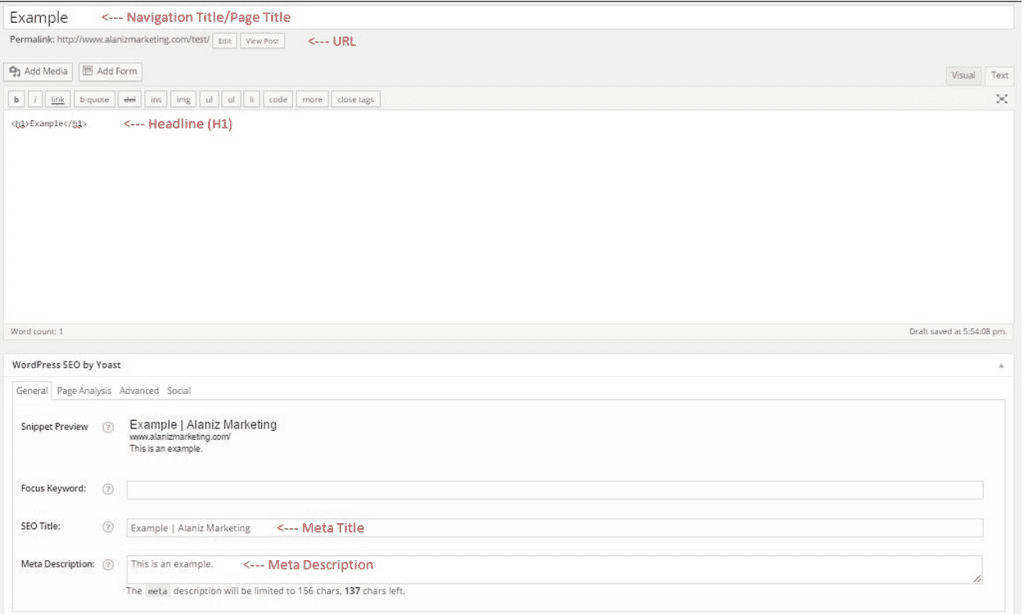Open the Advanced tab in Yoast
The image size is (1024, 614).
coord(139,391)
